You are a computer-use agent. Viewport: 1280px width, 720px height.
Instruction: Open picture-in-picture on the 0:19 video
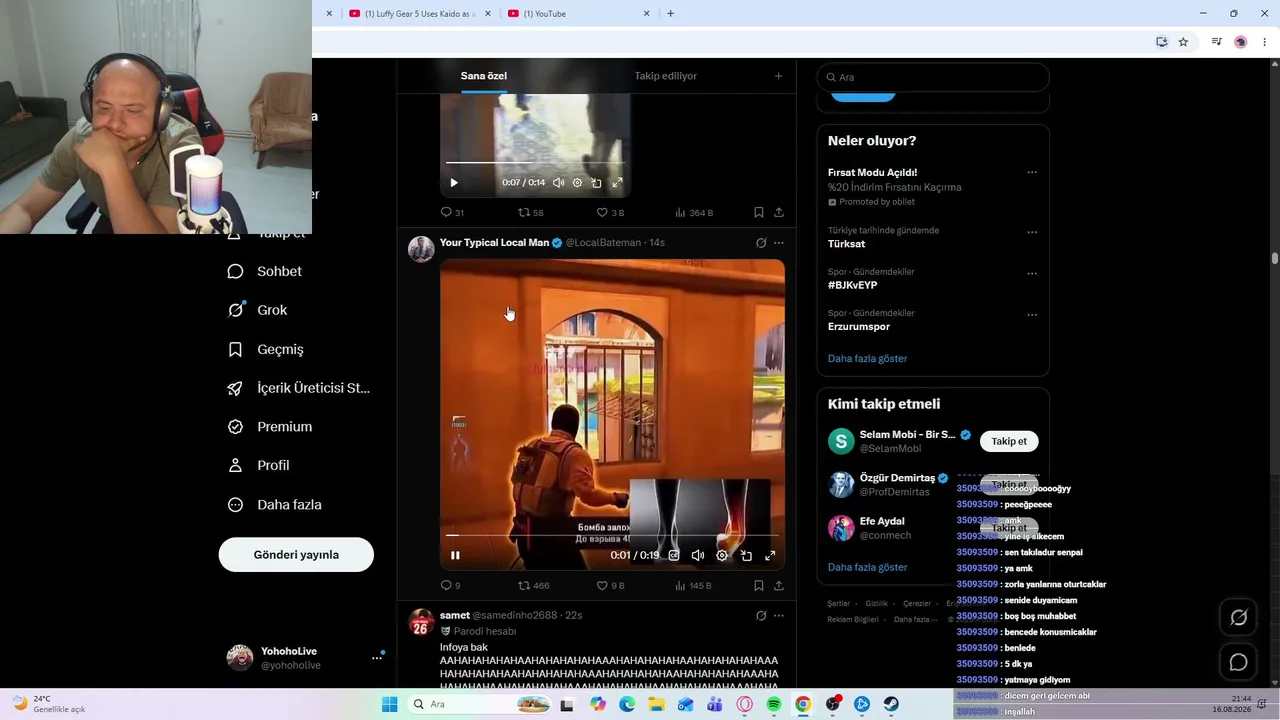[746, 555]
